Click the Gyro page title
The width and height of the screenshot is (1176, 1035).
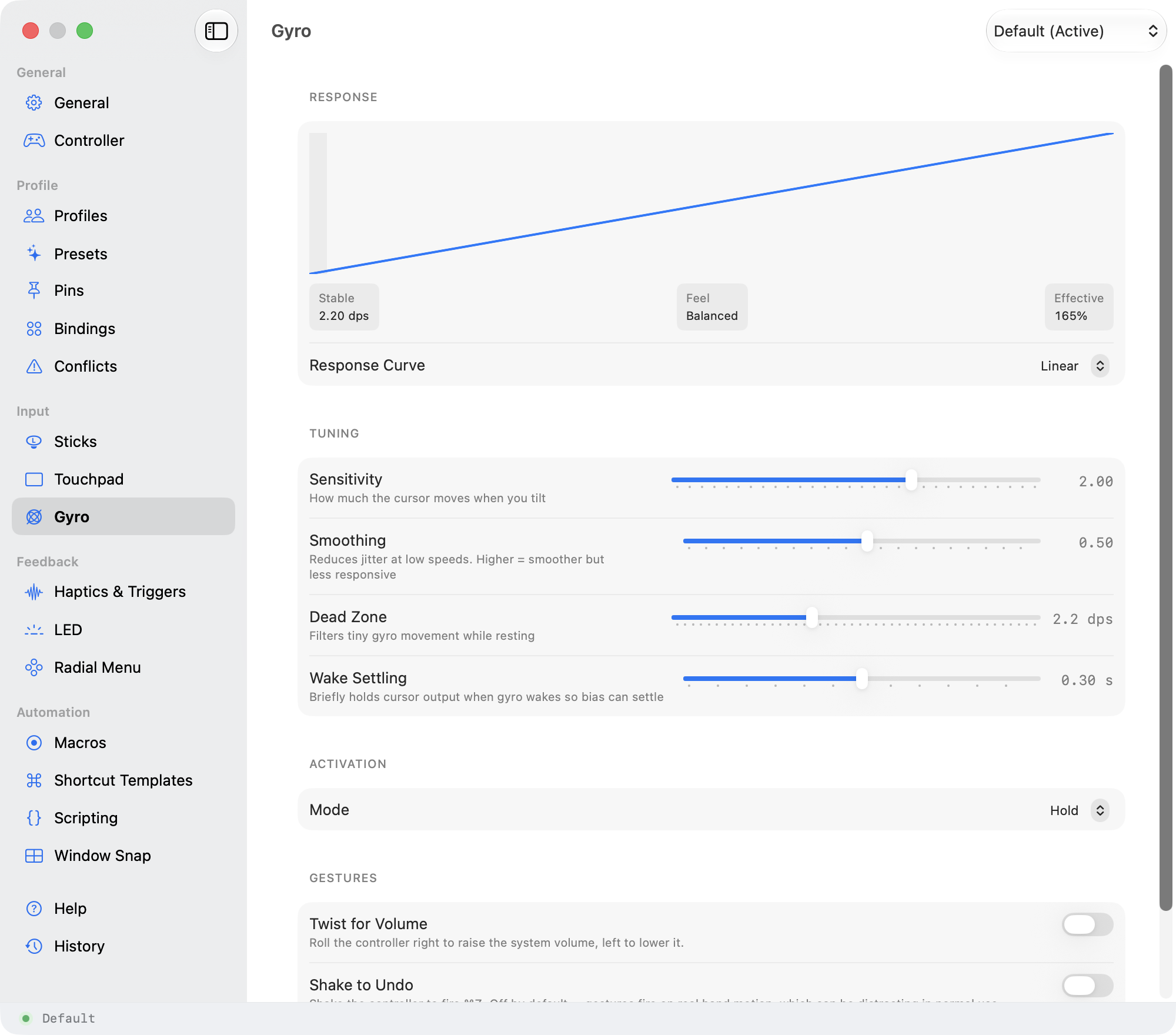[291, 31]
